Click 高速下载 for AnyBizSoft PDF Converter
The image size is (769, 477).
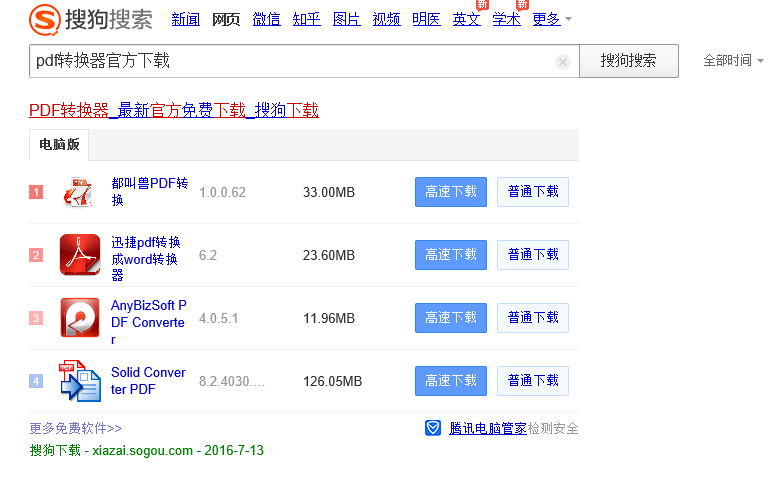click(451, 318)
